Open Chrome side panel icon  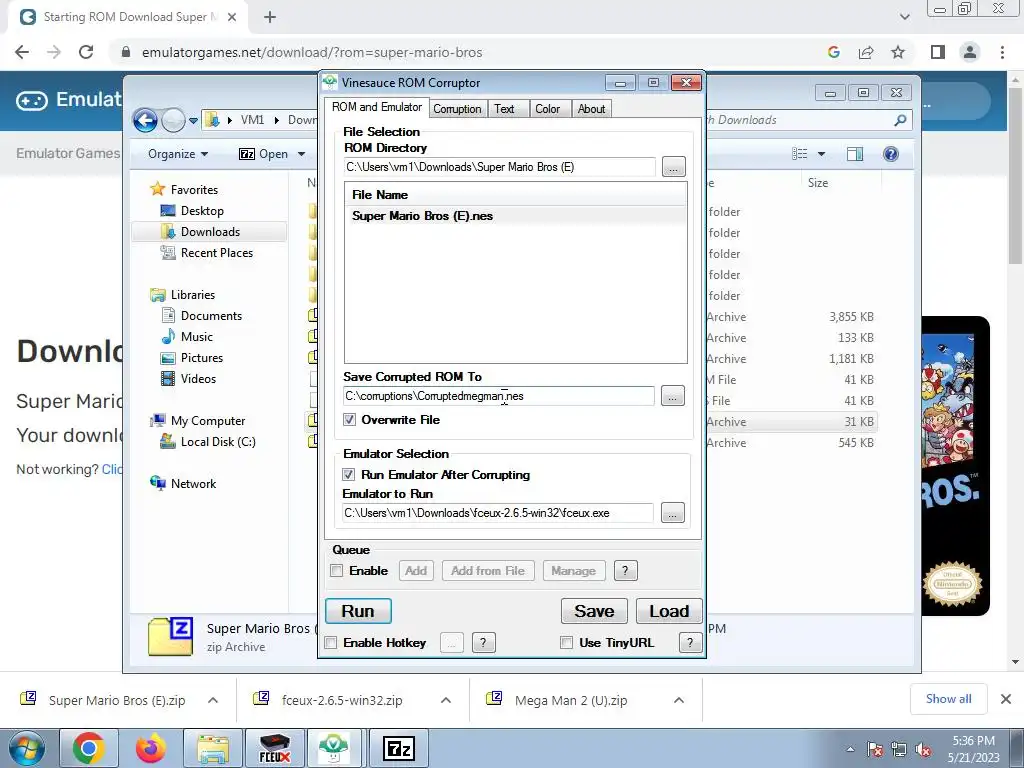tap(938, 52)
